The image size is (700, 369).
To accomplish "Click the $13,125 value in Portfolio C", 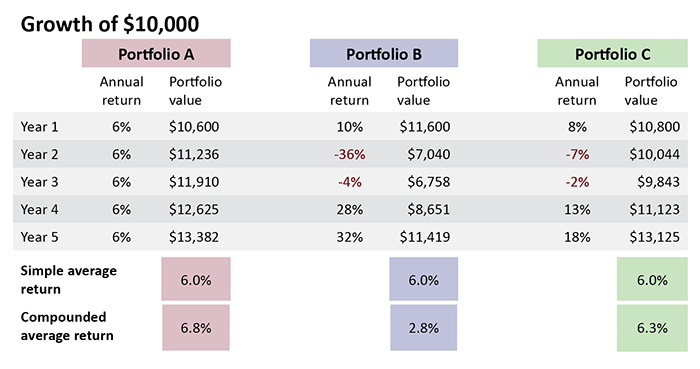I will tap(654, 237).
